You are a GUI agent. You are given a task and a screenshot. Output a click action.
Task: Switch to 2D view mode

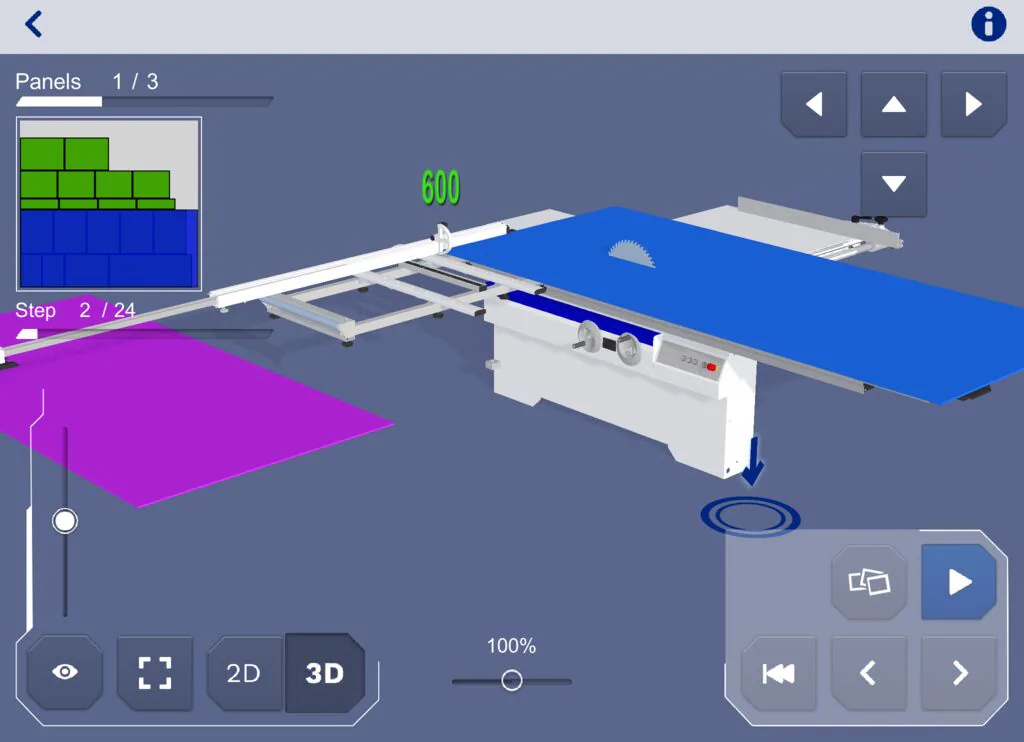(244, 673)
